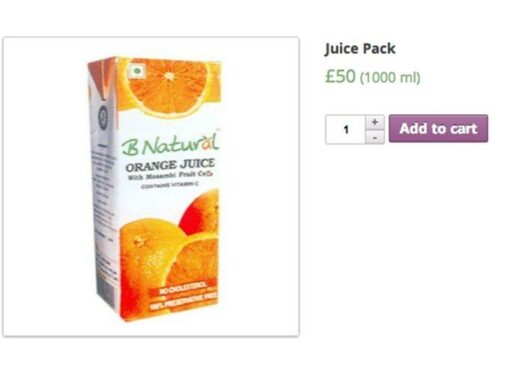Click the B Natural logo on the carton

pos(170,144)
